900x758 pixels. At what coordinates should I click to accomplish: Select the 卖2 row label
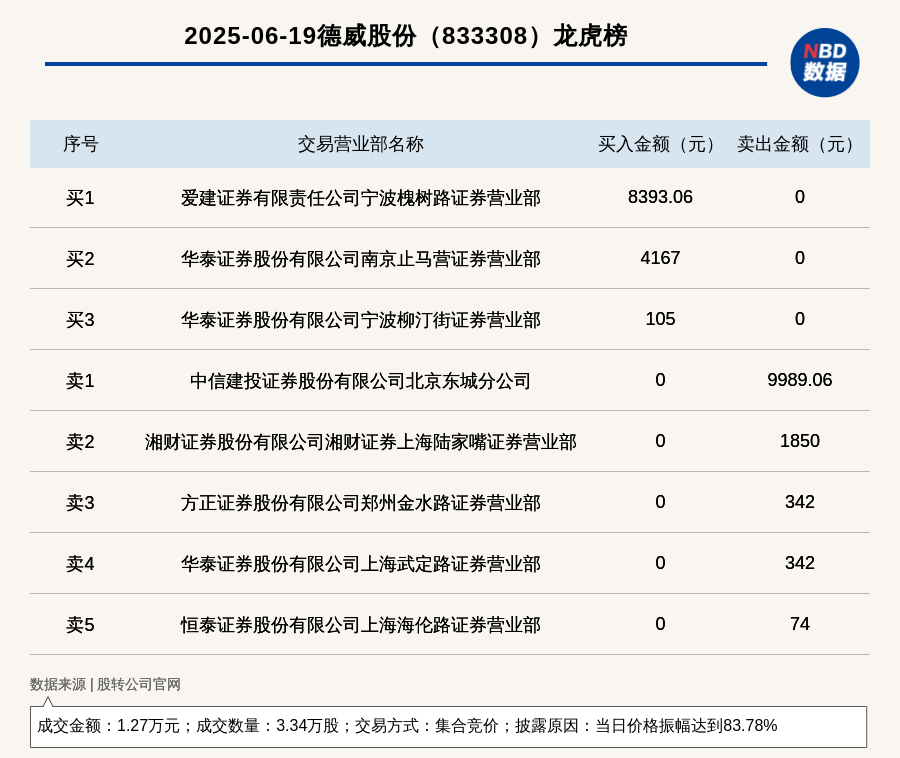pos(80,442)
